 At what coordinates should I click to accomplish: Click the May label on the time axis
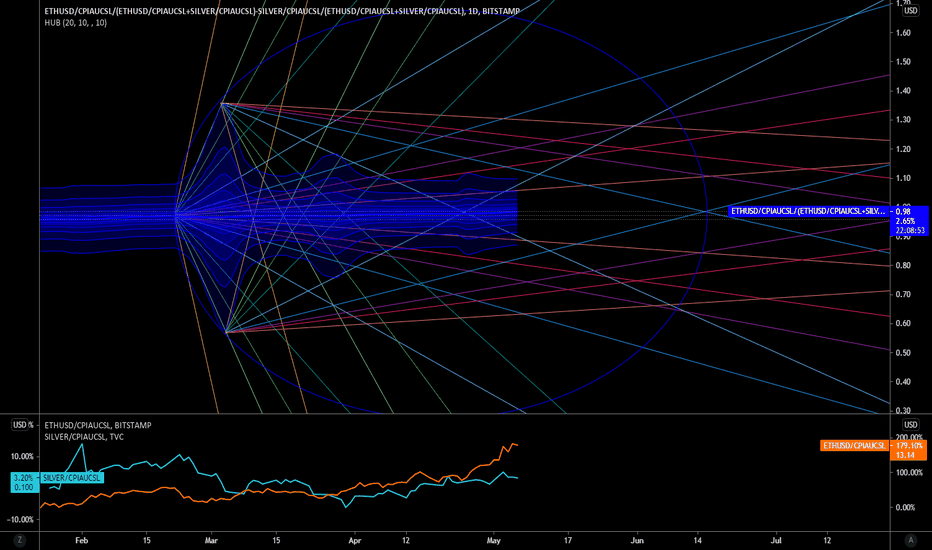[493, 540]
